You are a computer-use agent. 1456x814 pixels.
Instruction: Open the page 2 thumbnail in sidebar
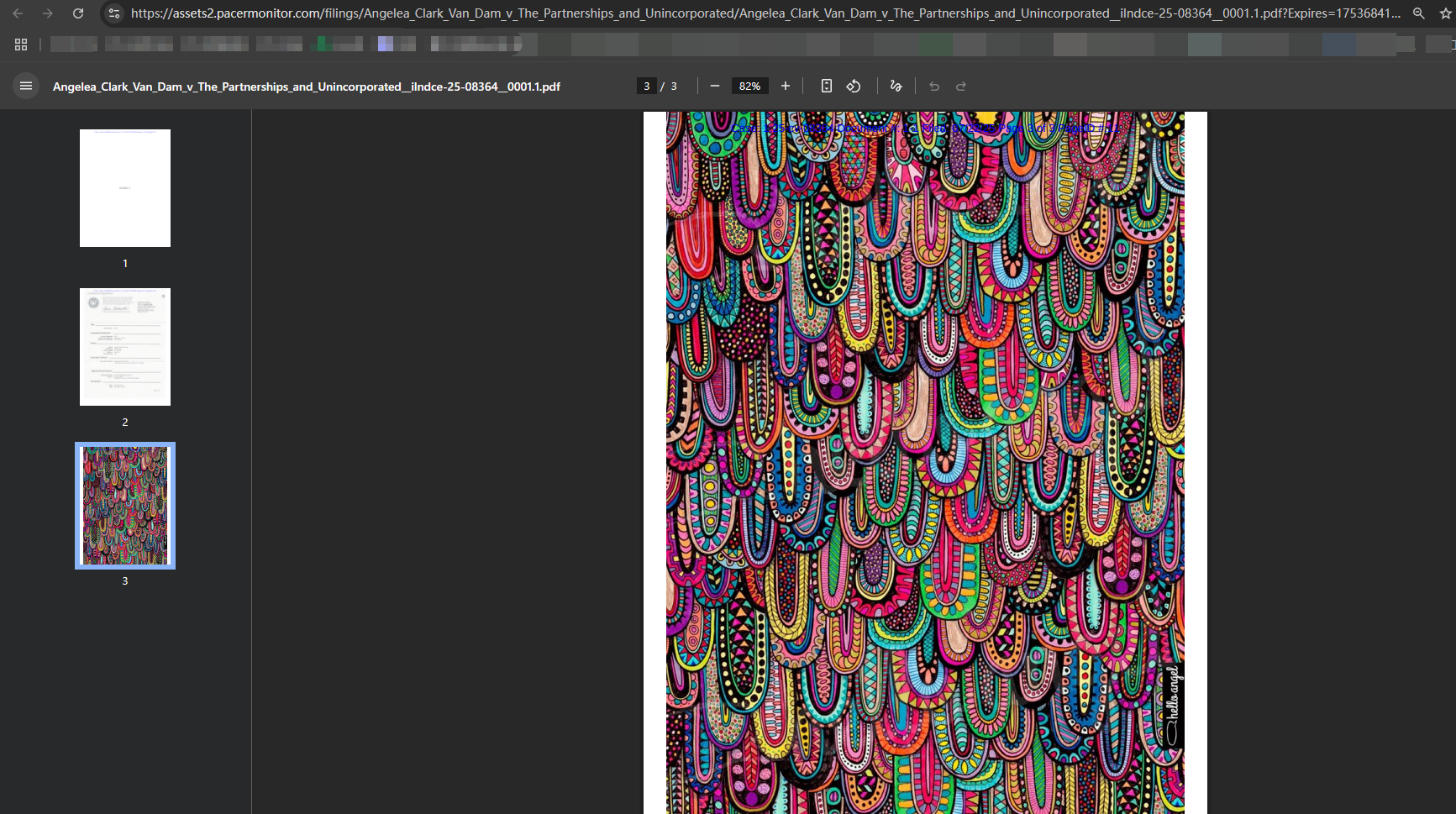pos(125,347)
